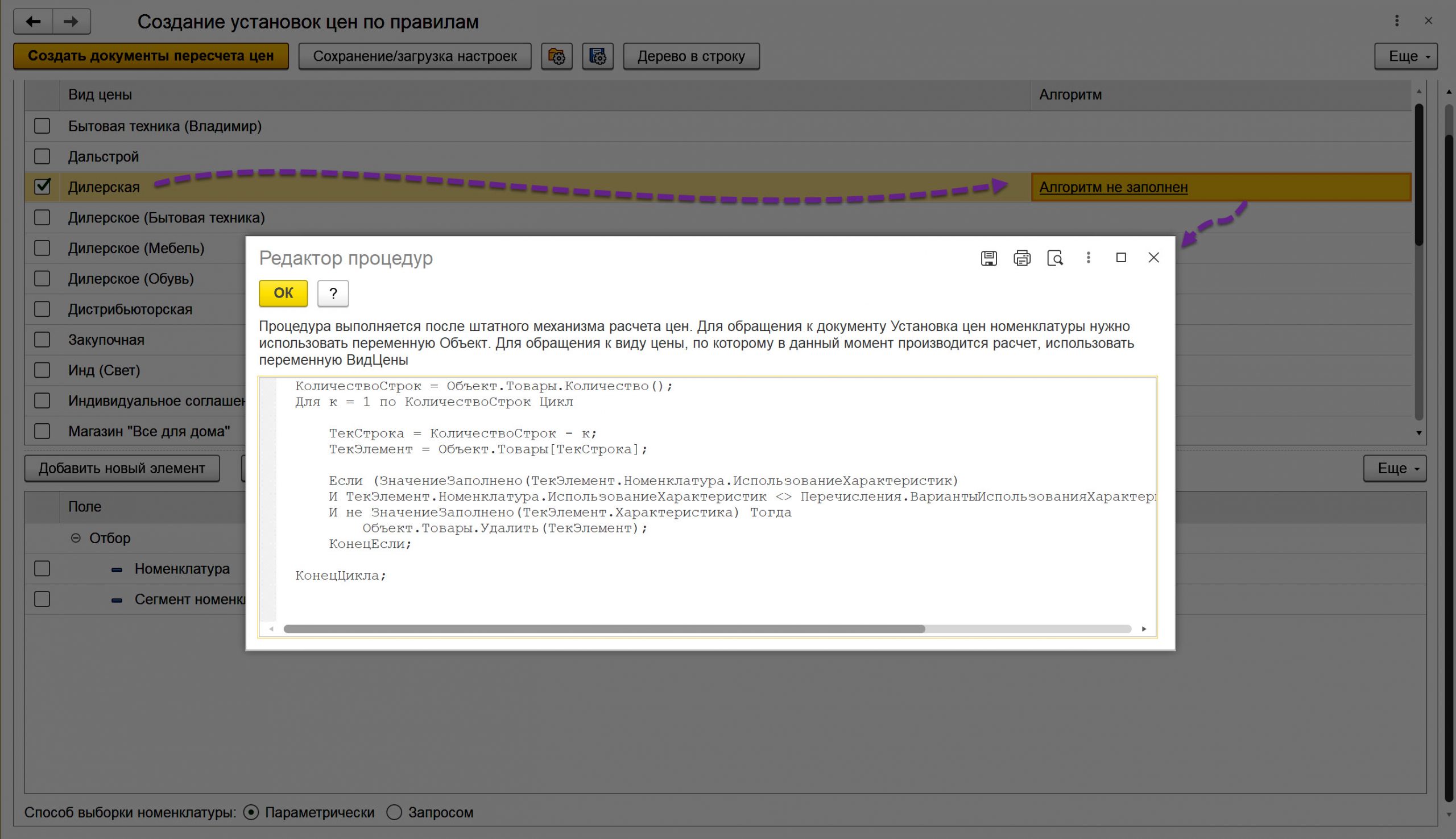Select the Параметрически radio option
The image size is (1456, 839).
(x=251, y=812)
